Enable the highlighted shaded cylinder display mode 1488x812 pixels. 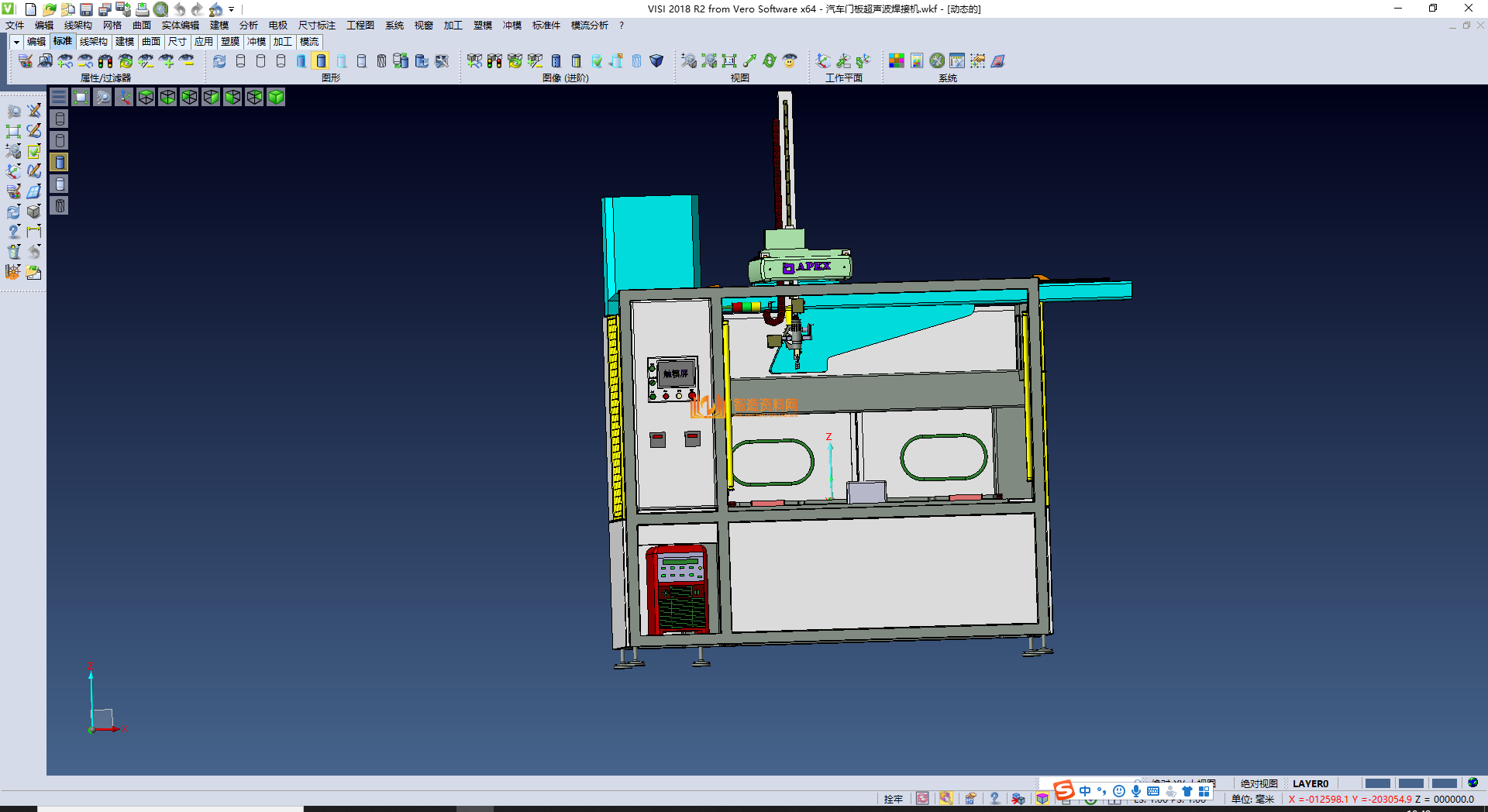(x=321, y=60)
